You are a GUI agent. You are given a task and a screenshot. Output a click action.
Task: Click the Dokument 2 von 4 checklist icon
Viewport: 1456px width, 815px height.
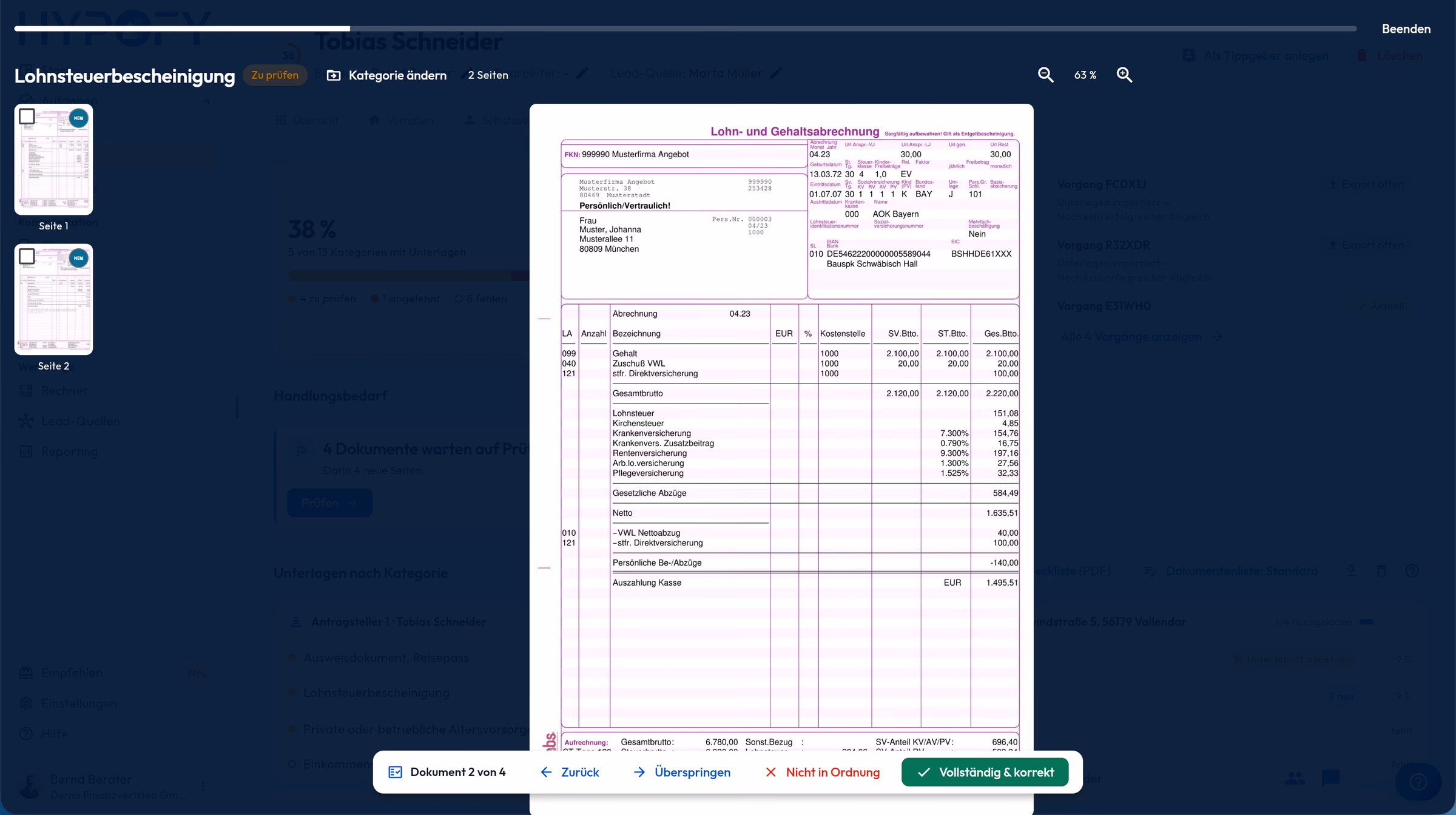[395, 772]
